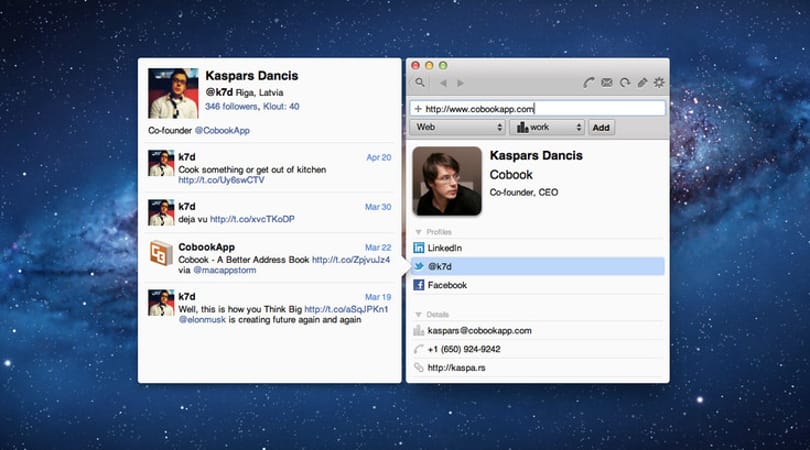Click Kaspars Dancis contact photo
Screen dimensions: 810x450
(447, 181)
